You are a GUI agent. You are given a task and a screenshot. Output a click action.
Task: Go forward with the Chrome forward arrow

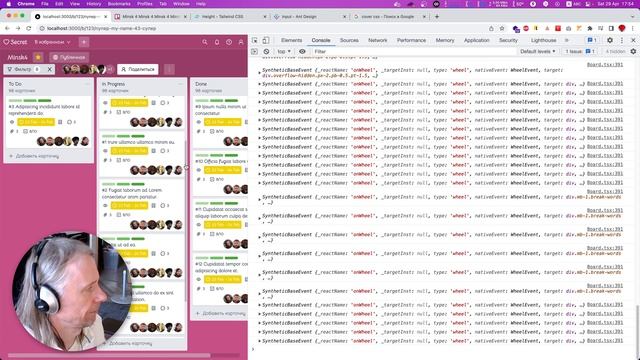pos(18,28)
